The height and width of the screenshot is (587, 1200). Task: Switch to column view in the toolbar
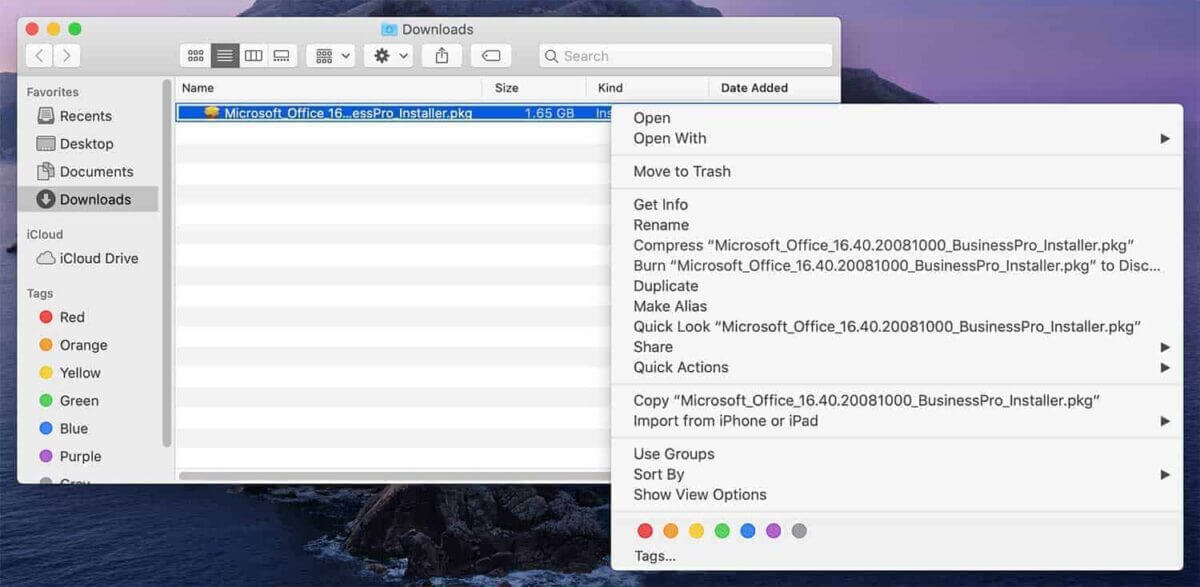click(253, 56)
